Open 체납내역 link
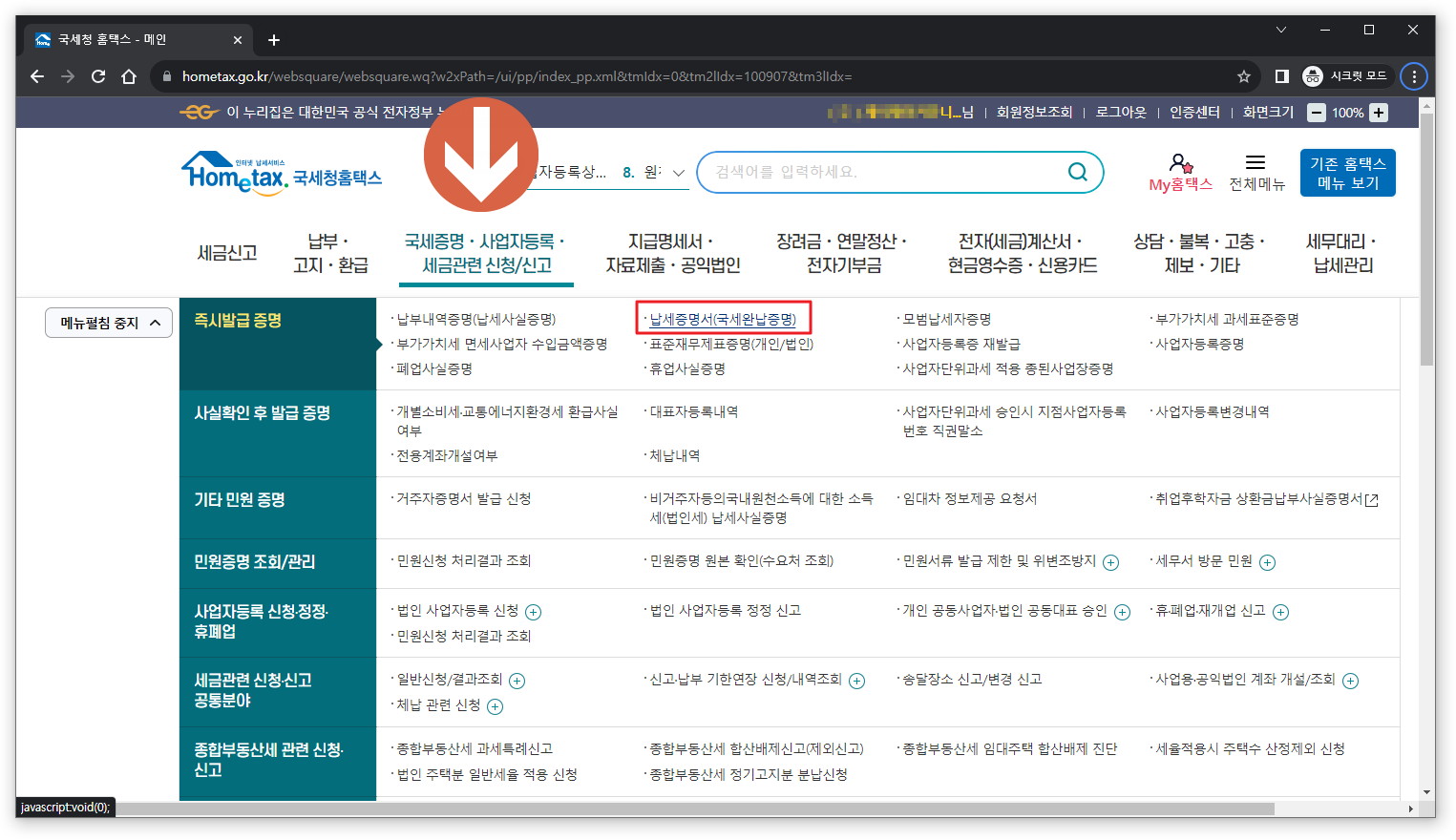Image resolution: width=1456 pixels, height=840 pixels. (x=675, y=456)
